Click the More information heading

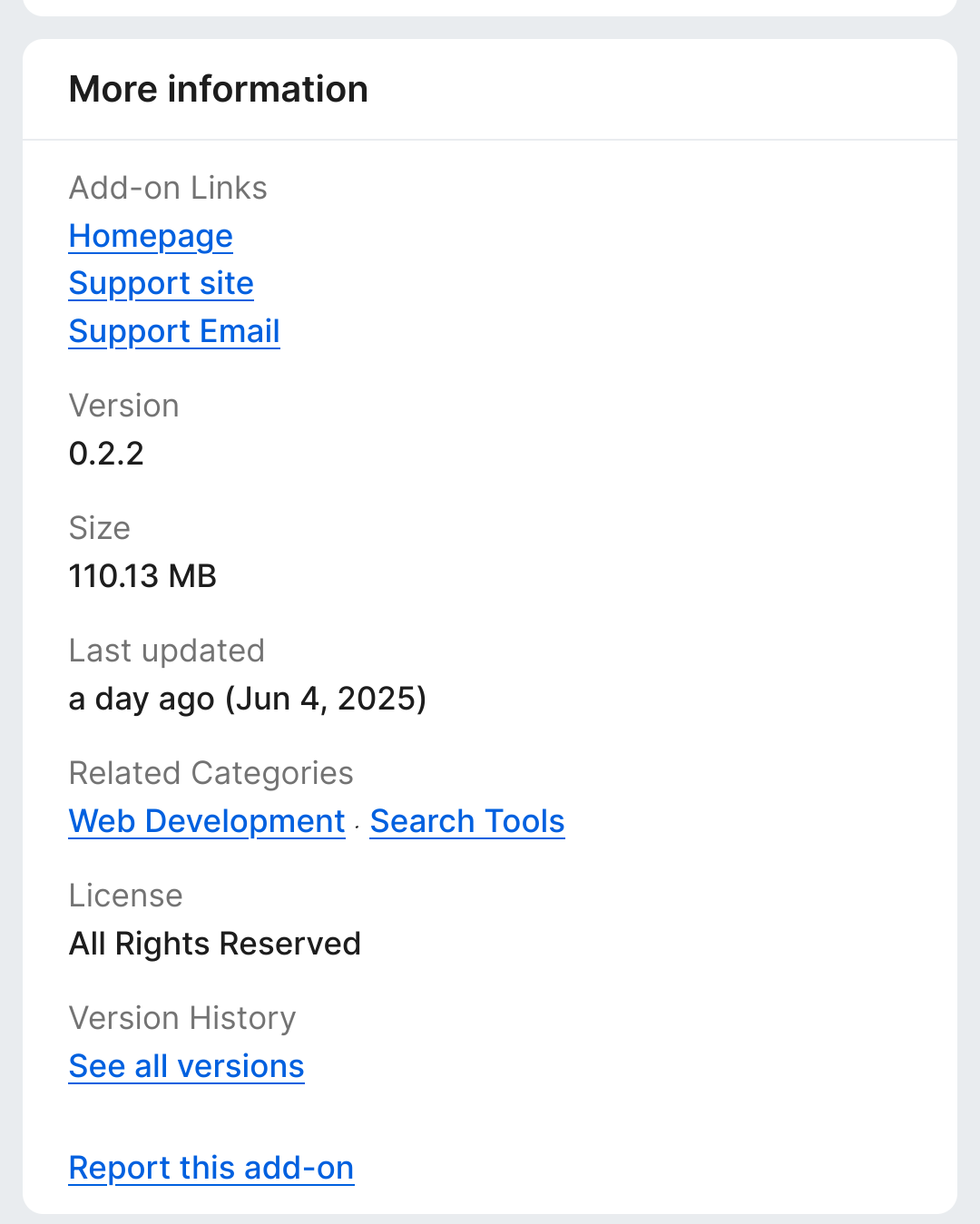219,89
